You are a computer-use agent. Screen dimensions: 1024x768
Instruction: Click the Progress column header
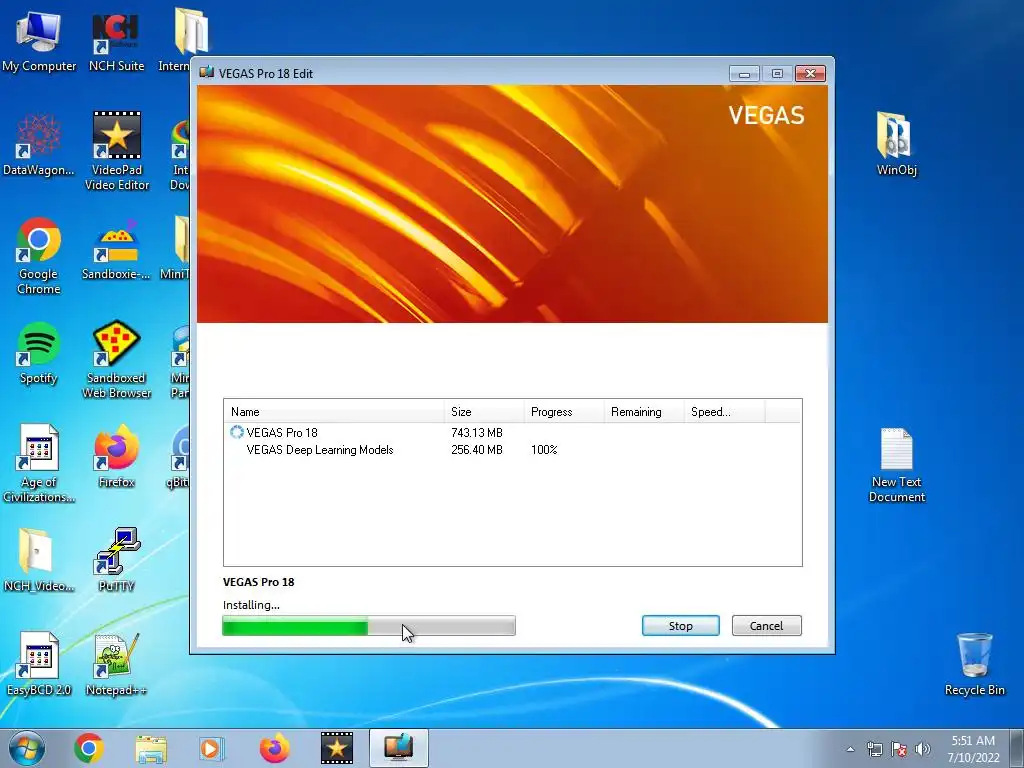564,411
